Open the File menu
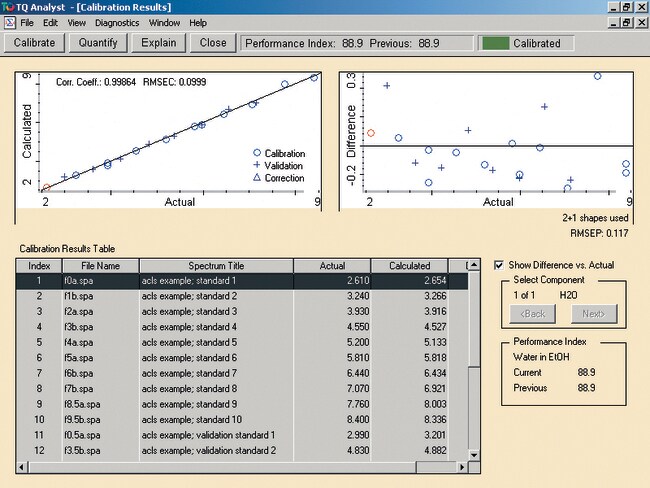This screenshot has width=650, height=488. point(26,22)
